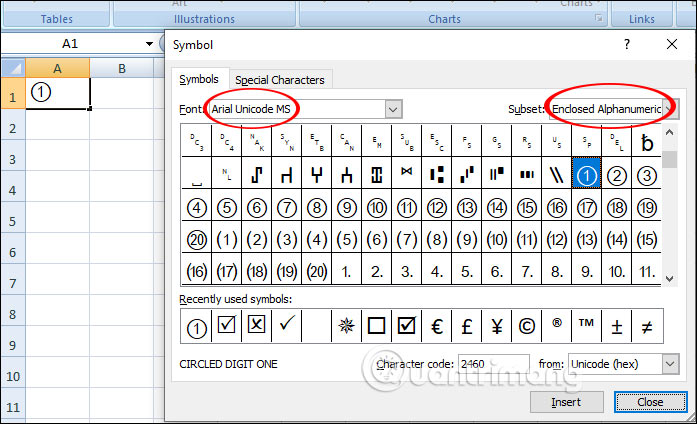Pick the not-equal sign recent symbol
The width and height of the screenshot is (697, 424).
(x=647, y=325)
